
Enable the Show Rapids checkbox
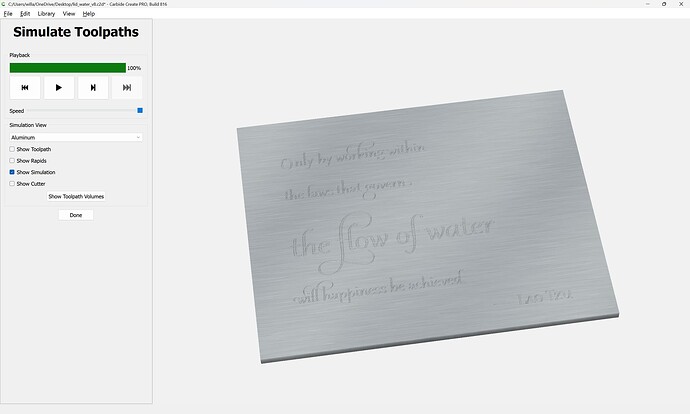[x=12, y=161]
